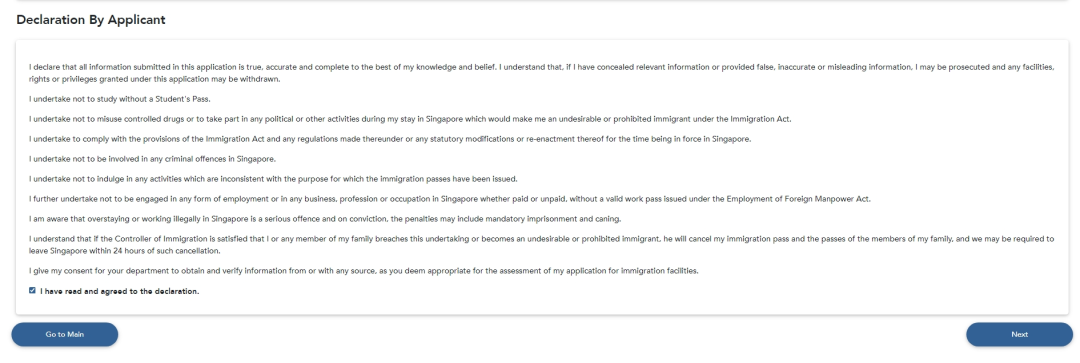Screen dimensions: 1080x363
Task: Click the 'I have read and agreed' label
Action: 120,291
